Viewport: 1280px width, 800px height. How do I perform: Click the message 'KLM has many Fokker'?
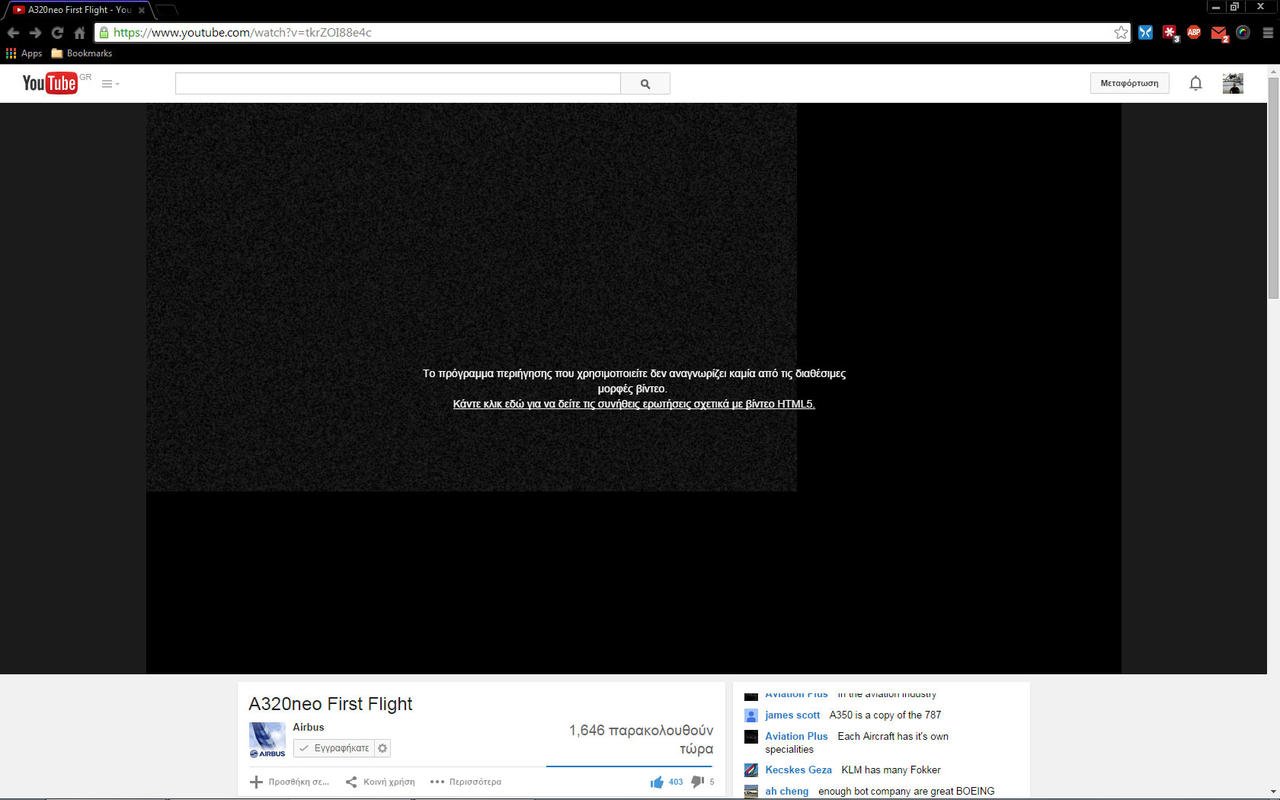coord(891,770)
